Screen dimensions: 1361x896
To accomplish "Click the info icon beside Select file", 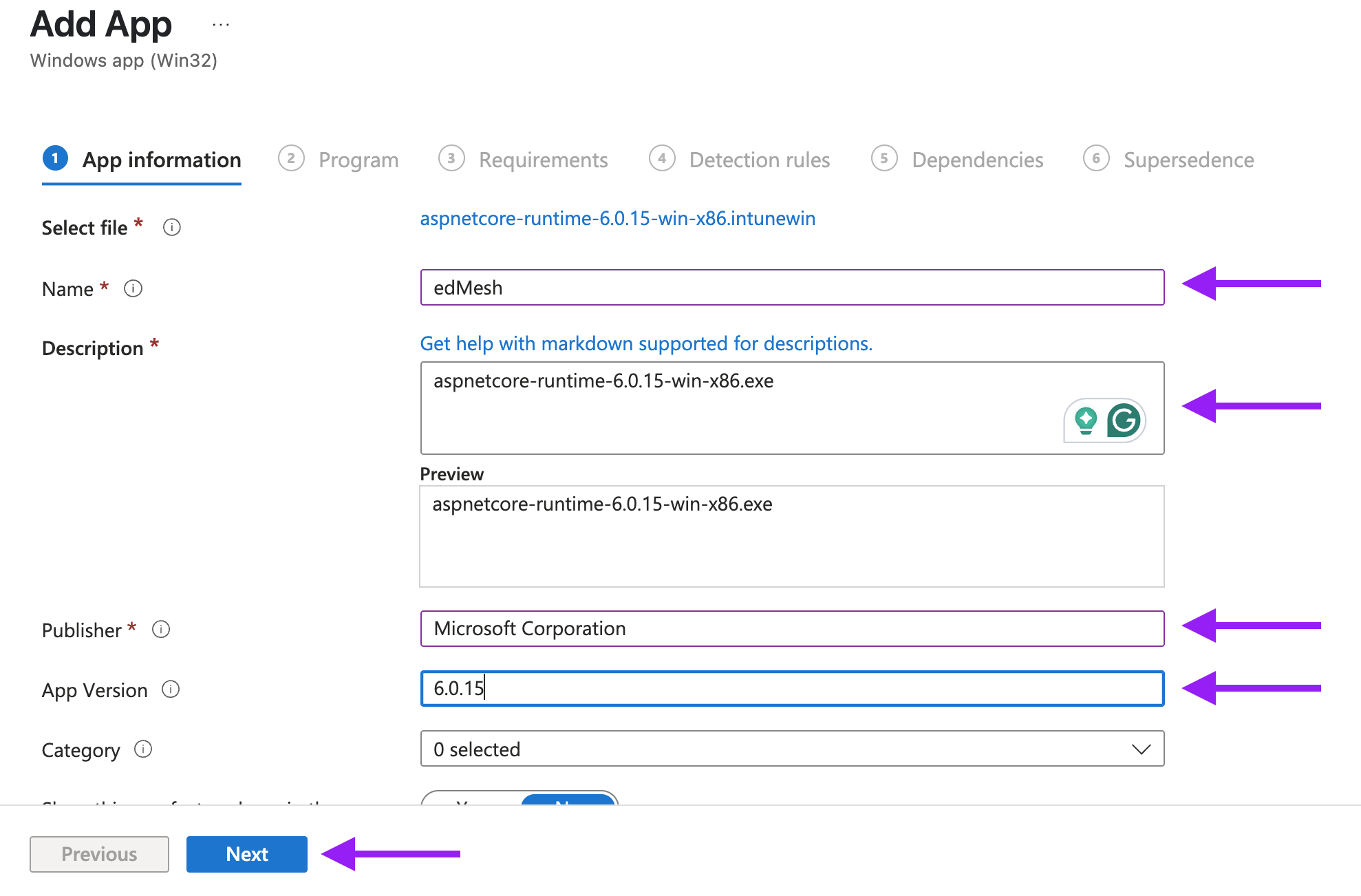I will point(172,227).
